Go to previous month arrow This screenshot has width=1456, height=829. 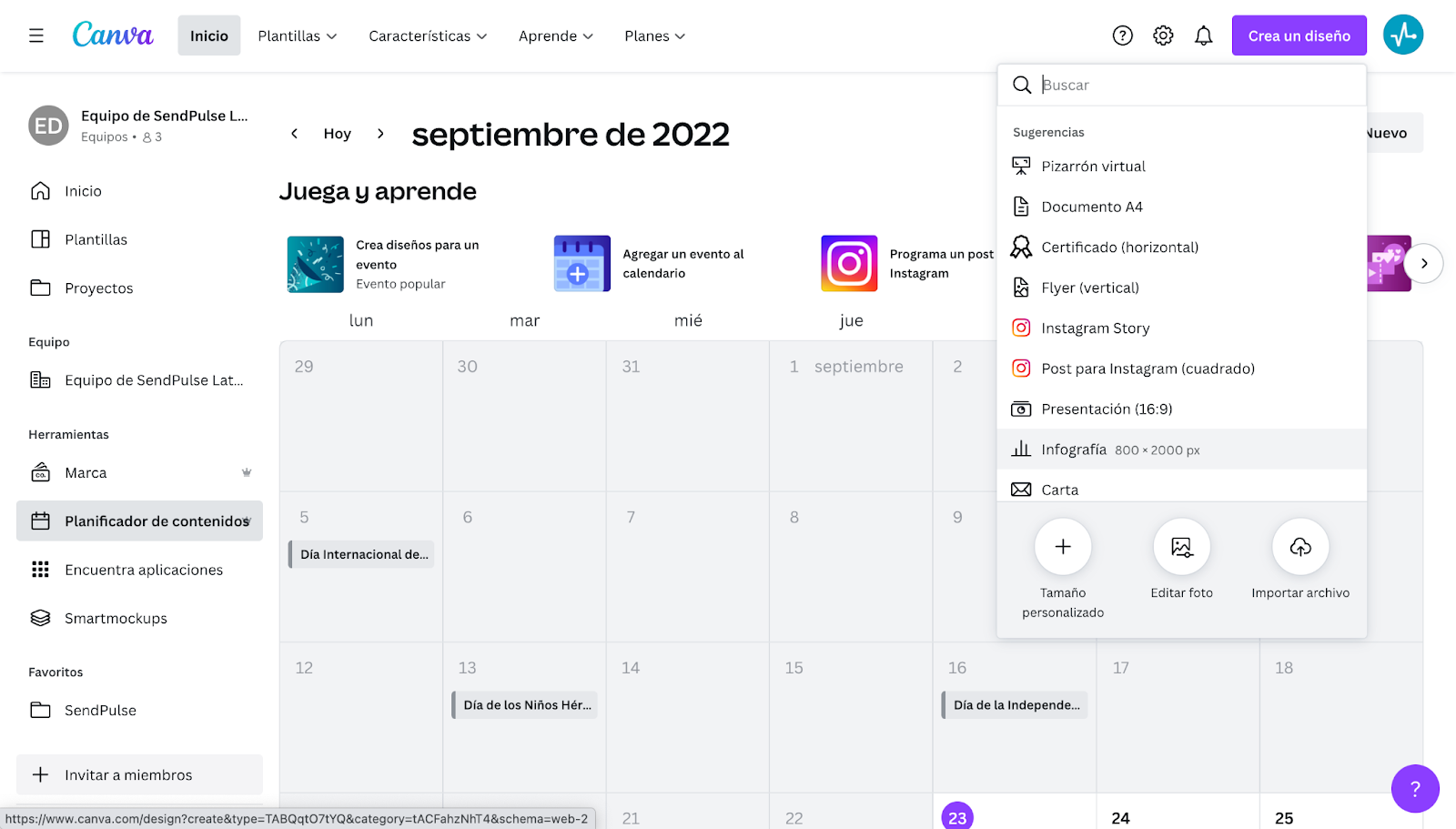[x=294, y=134]
